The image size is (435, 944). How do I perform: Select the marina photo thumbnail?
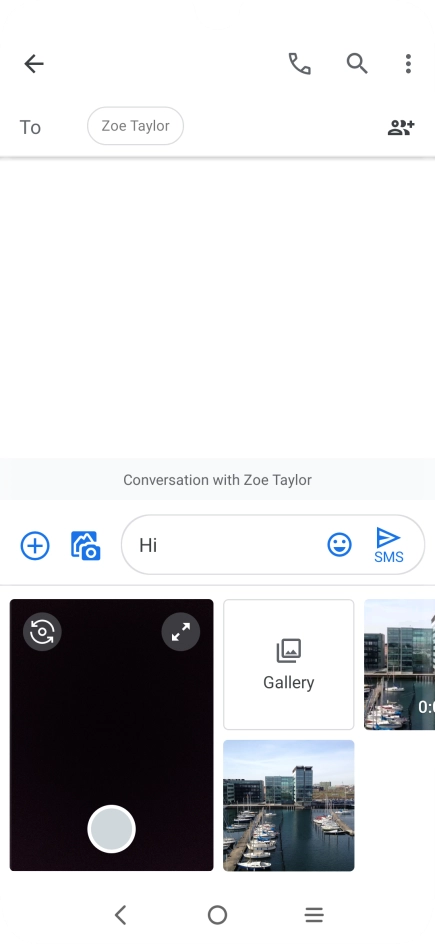(289, 806)
